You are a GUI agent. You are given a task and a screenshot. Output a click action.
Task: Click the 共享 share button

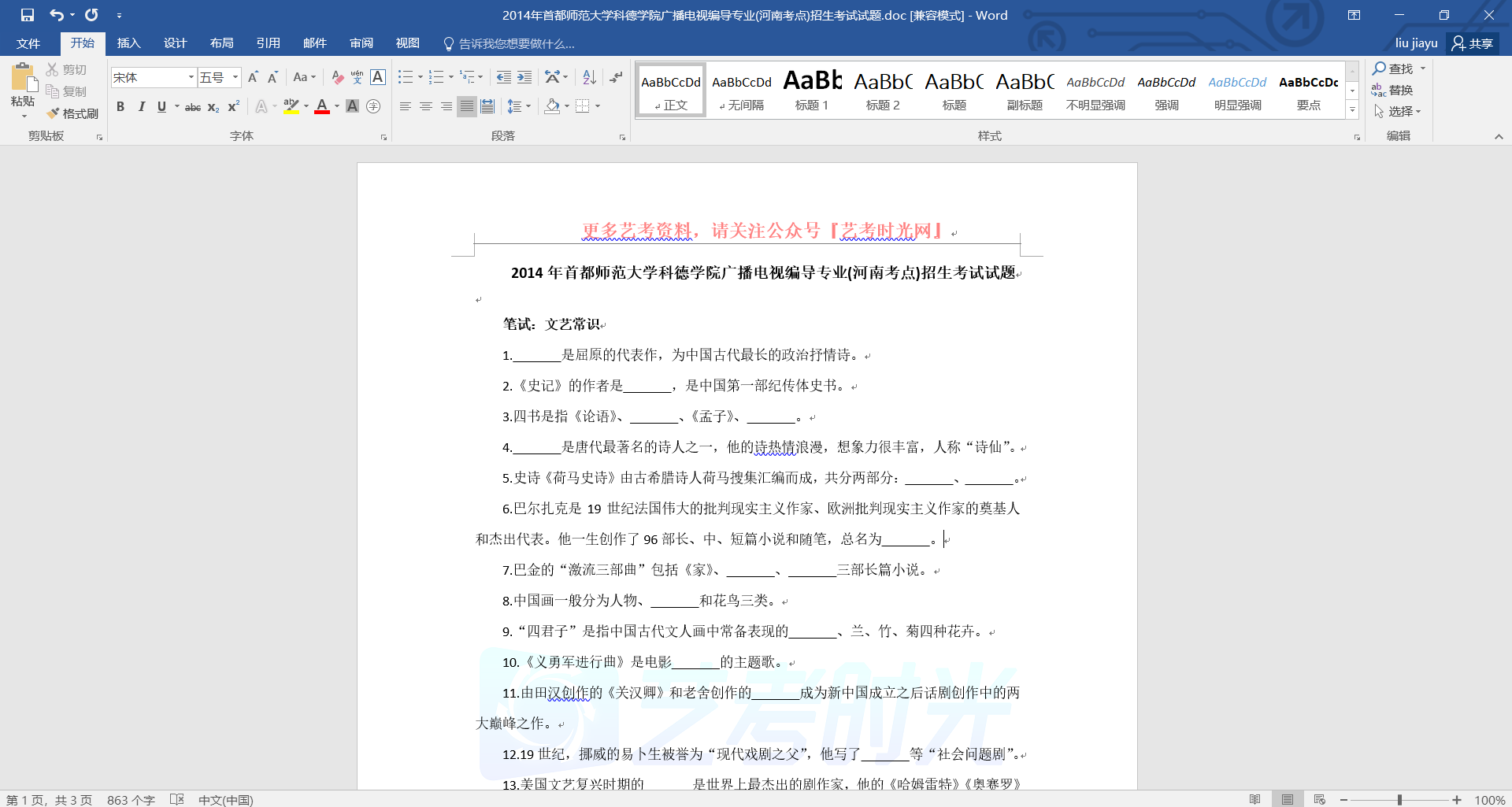[1473, 43]
